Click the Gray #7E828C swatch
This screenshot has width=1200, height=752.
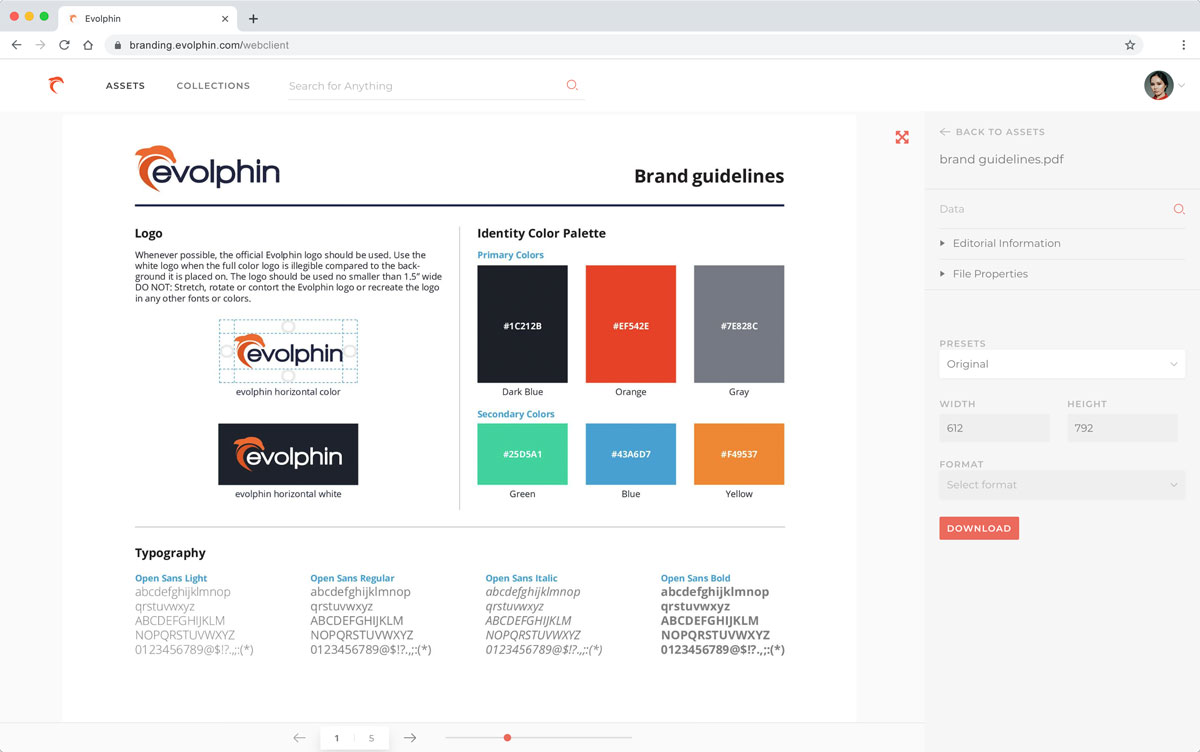tap(739, 324)
